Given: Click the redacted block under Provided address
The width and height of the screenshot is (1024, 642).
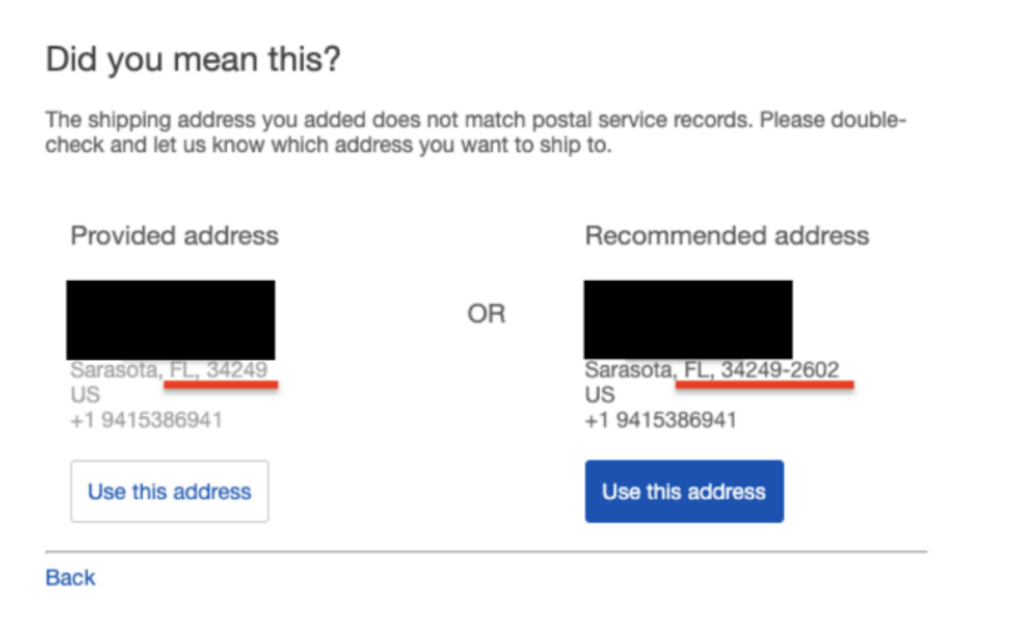Looking at the screenshot, I should click(170, 319).
